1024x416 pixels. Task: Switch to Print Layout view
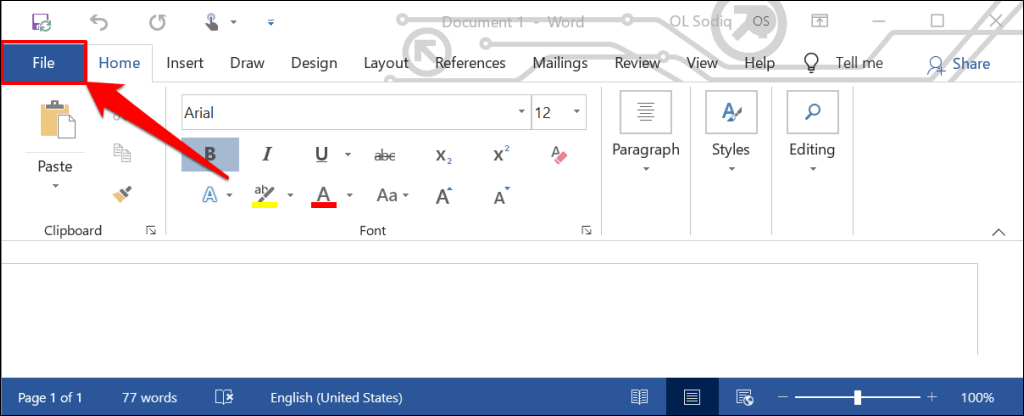tap(692, 397)
